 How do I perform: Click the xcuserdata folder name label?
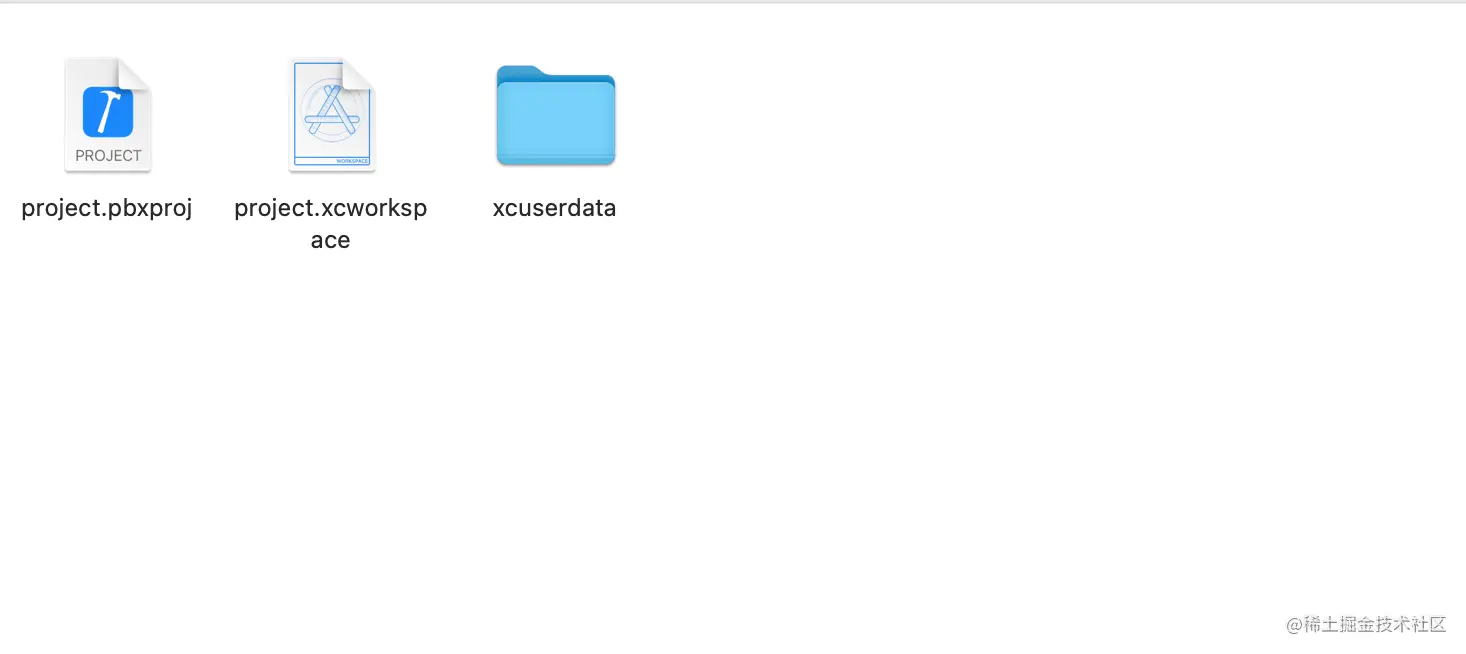point(555,208)
